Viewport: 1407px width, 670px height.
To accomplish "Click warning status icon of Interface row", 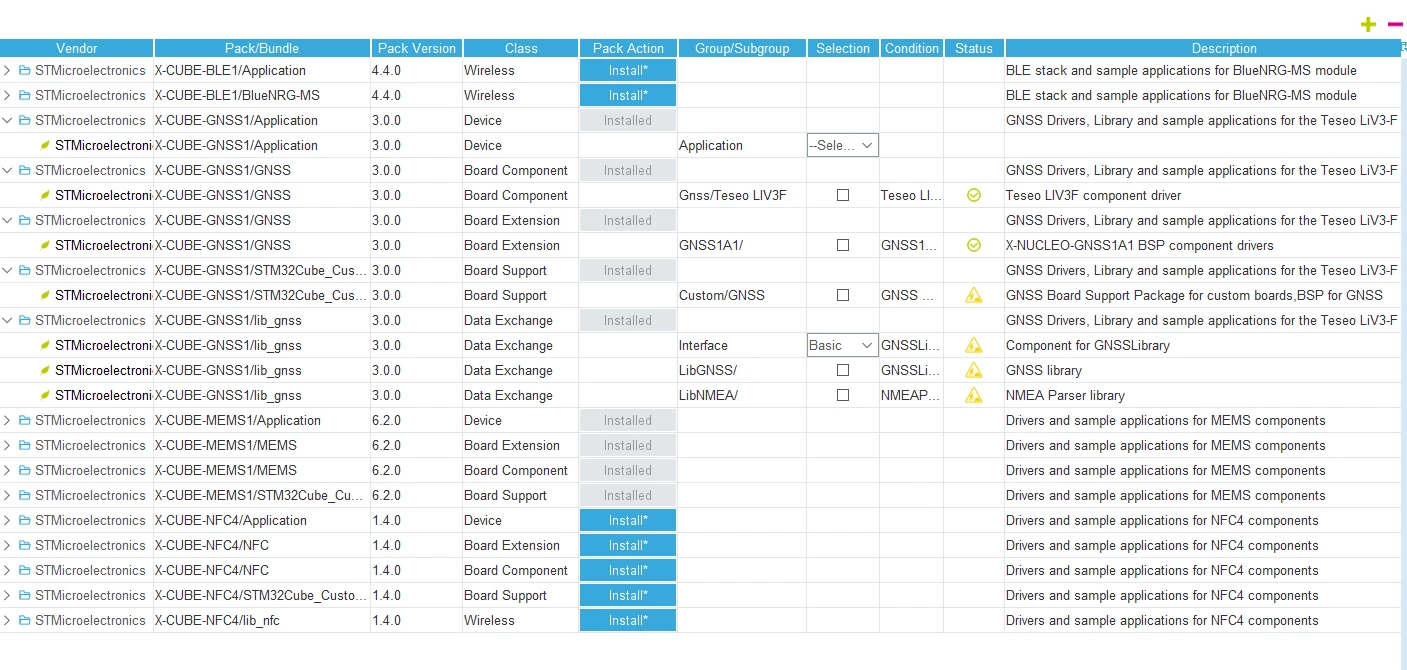I will pos(974,345).
